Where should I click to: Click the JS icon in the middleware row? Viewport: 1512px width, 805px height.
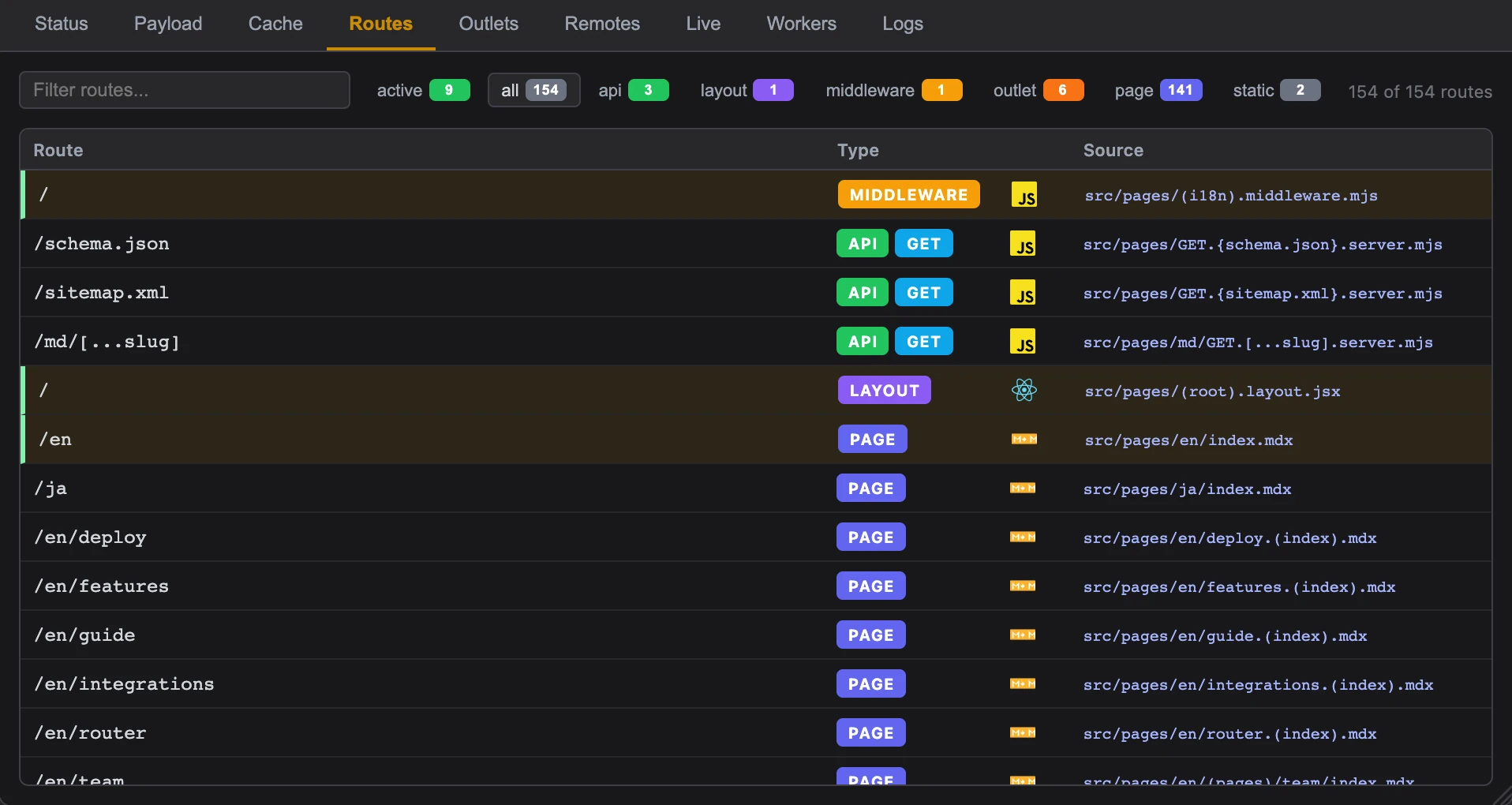(1024, 195)
